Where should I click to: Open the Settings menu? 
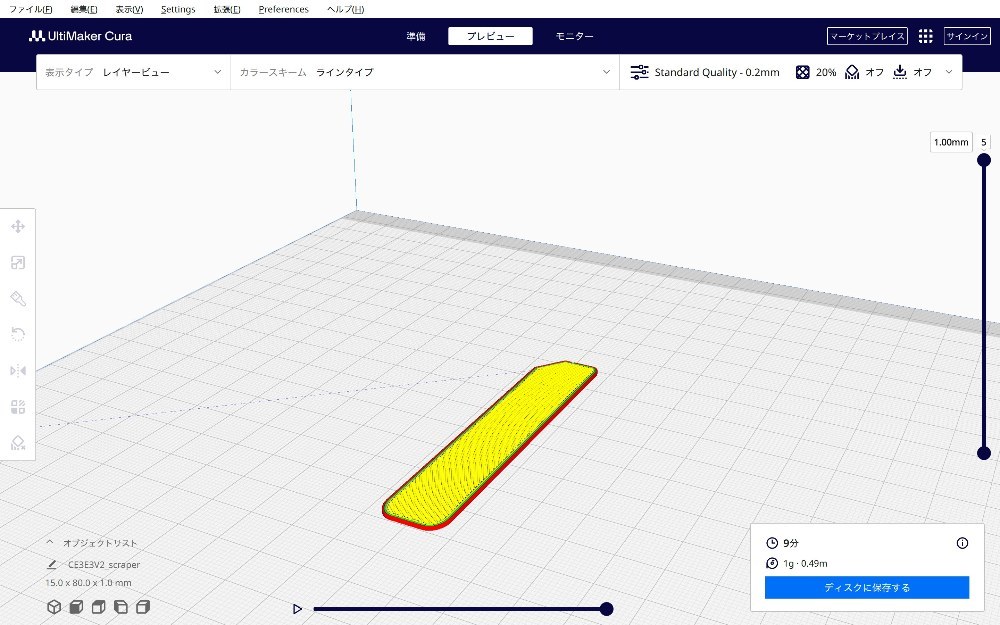coord(178,9)
